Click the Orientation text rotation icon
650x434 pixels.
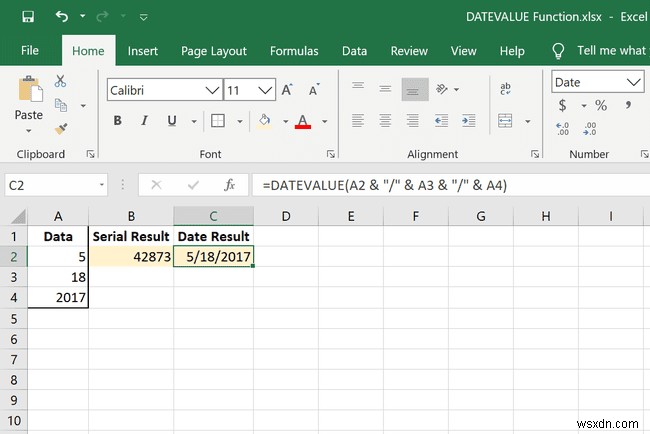coord(442,89)
